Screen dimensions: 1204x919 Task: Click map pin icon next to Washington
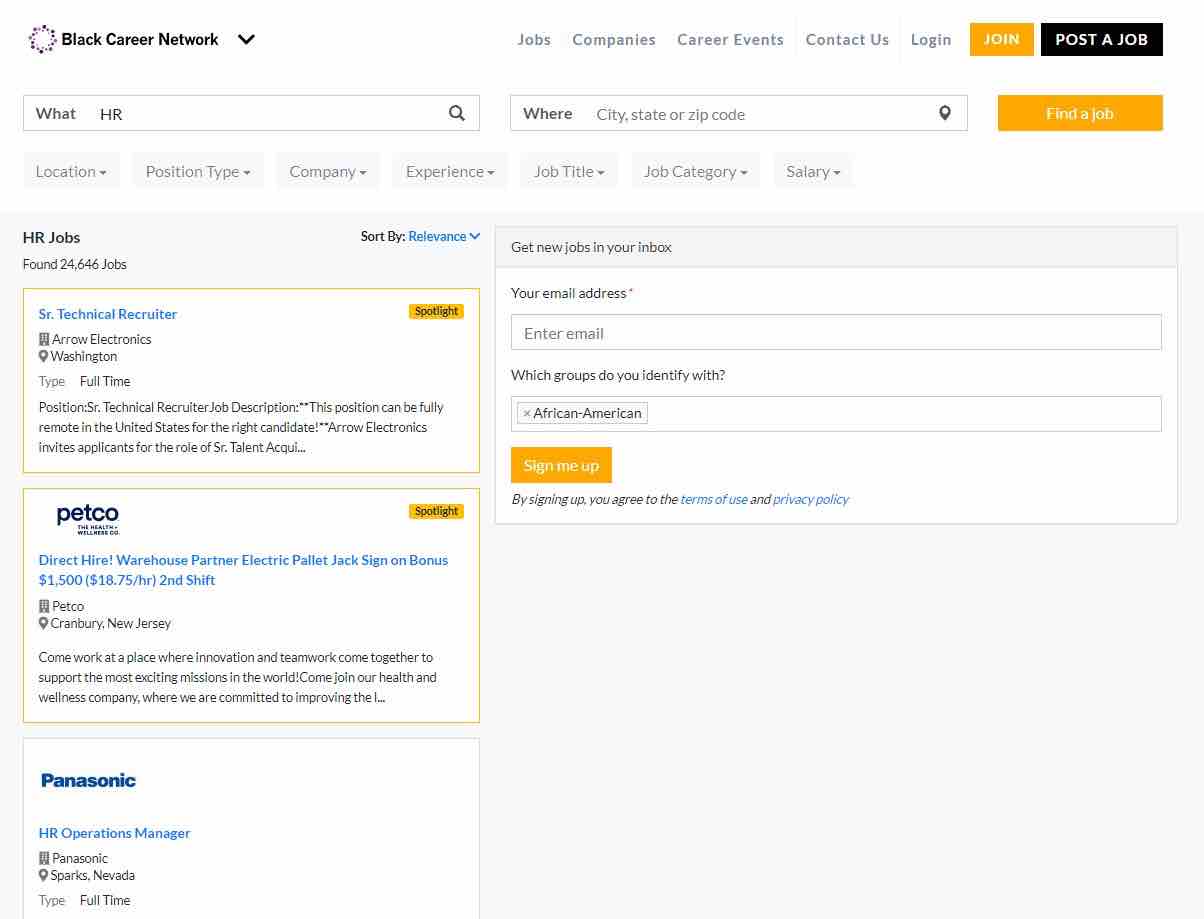(44, 356)
